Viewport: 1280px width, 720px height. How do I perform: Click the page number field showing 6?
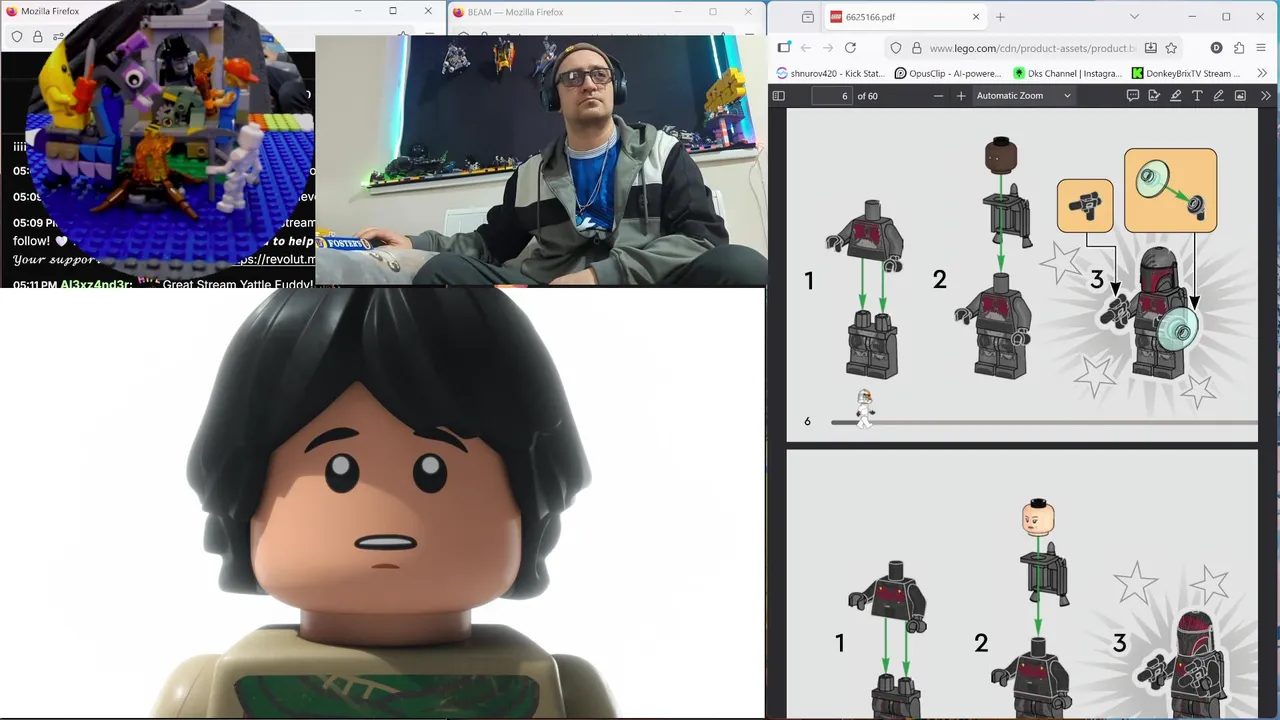832,96
